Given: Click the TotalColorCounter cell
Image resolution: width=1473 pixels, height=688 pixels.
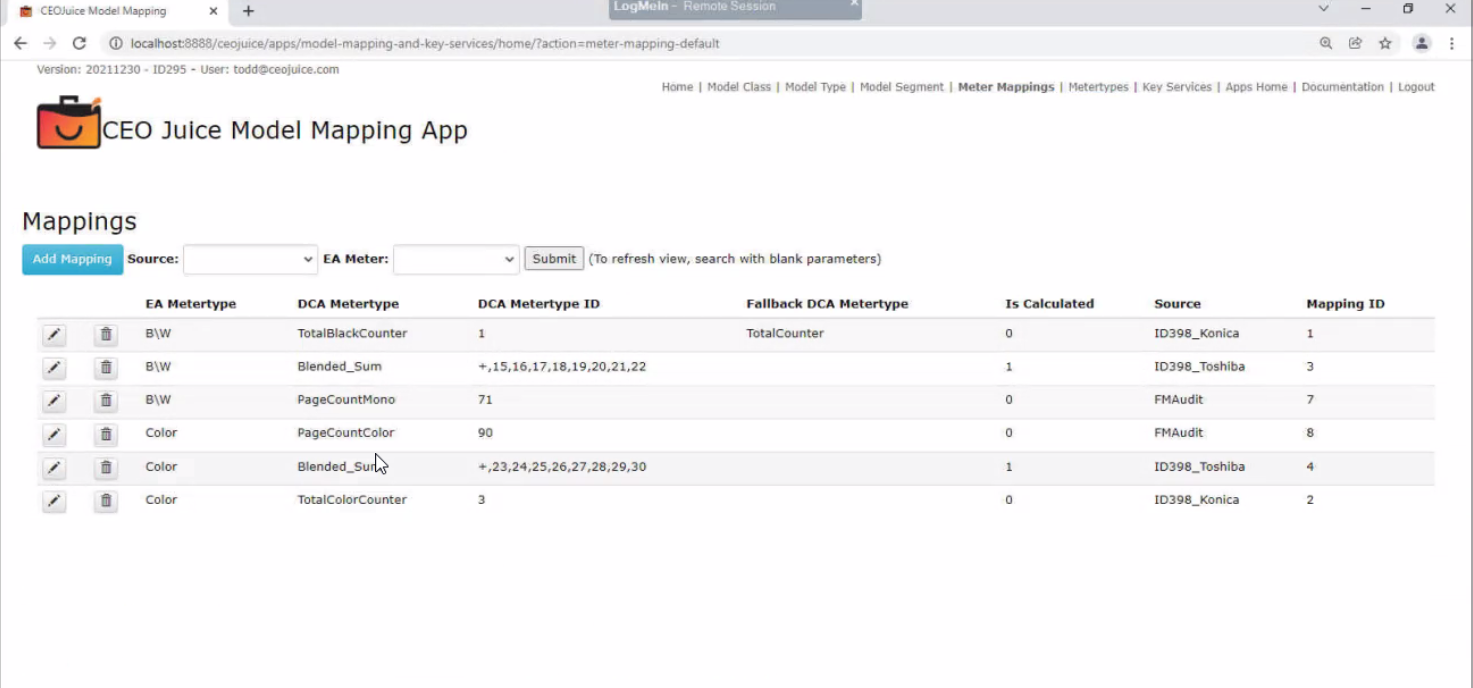Looking at the screenshot, I should [352, 500].
